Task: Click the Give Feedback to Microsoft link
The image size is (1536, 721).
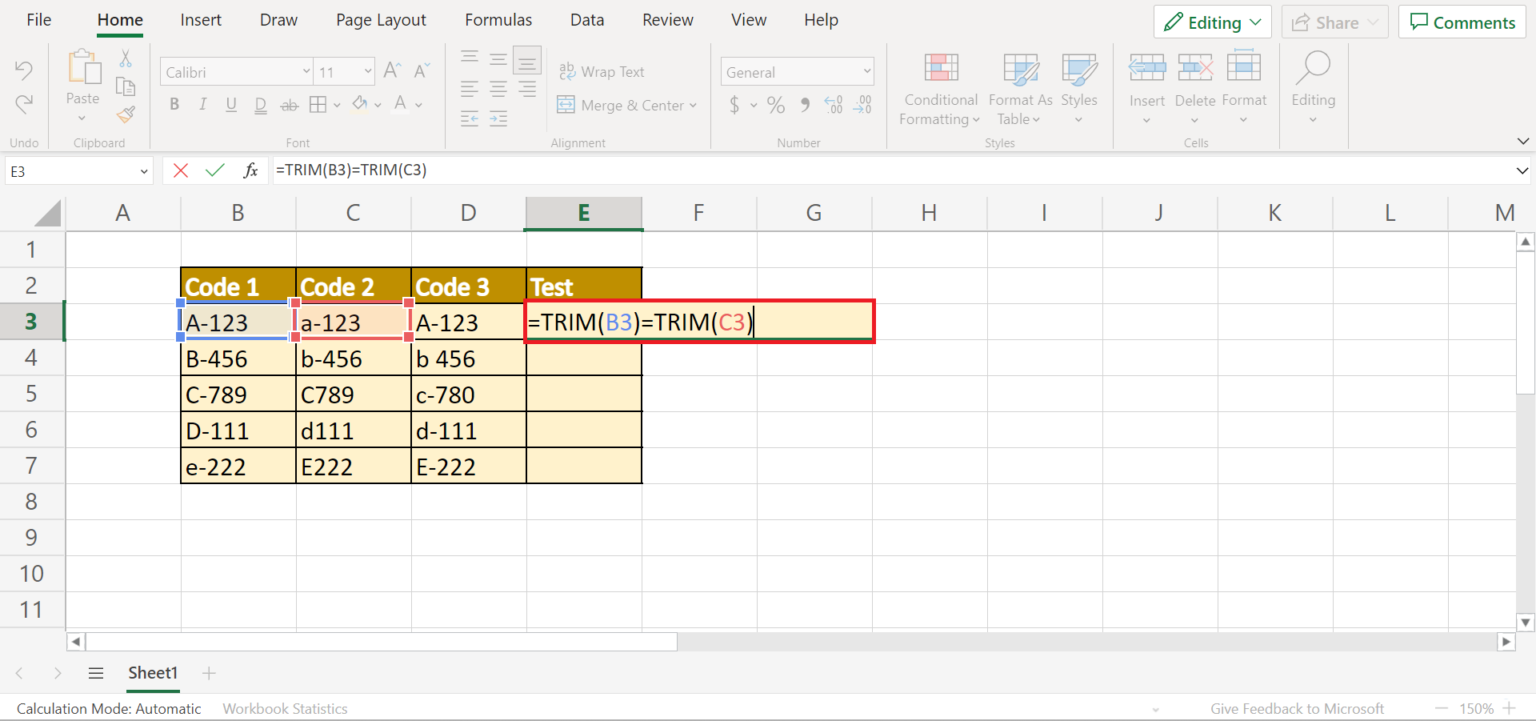Action: (x=1297, y=708)
